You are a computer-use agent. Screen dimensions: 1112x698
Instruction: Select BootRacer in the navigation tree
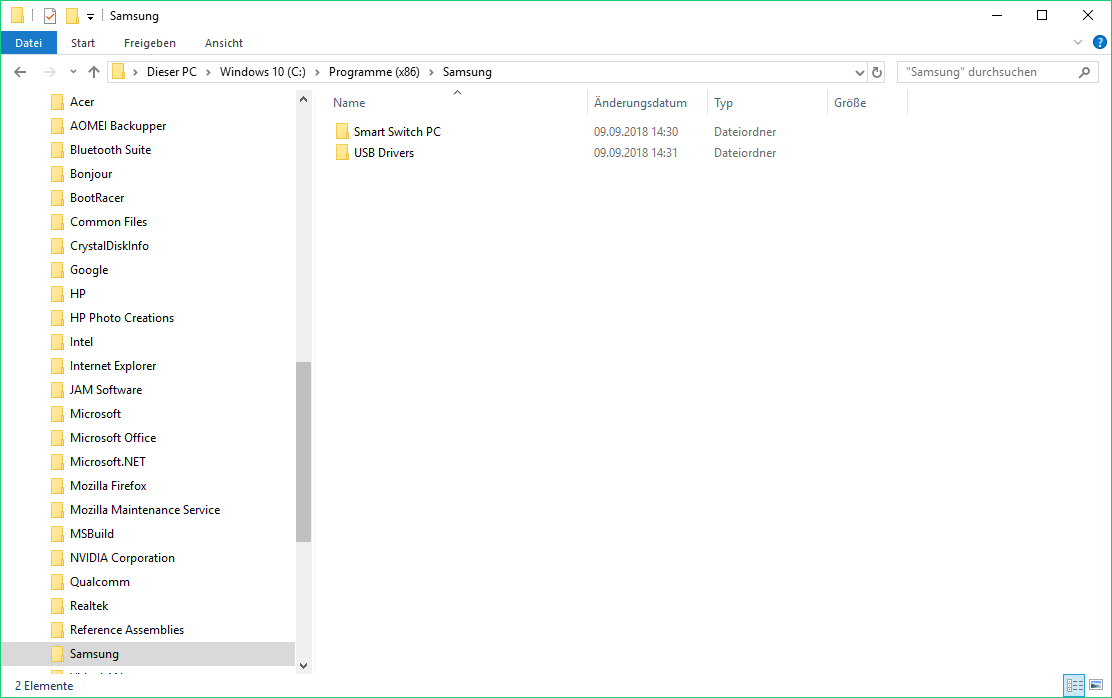pos(96,198)
